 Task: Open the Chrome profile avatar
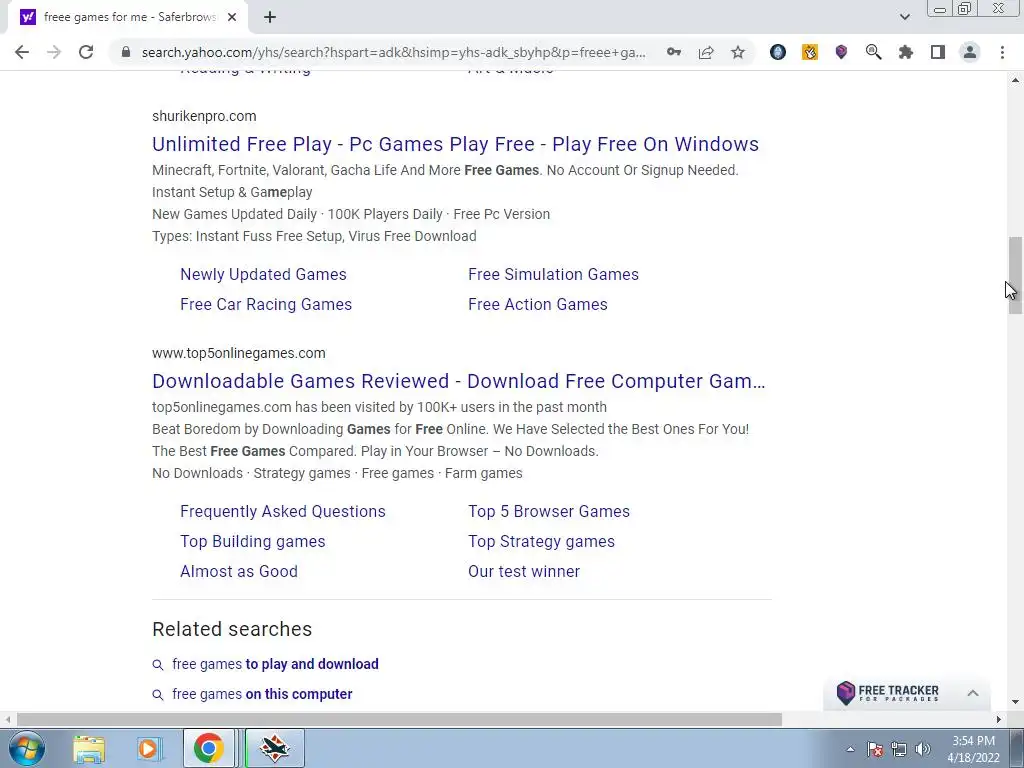[970, 52]
